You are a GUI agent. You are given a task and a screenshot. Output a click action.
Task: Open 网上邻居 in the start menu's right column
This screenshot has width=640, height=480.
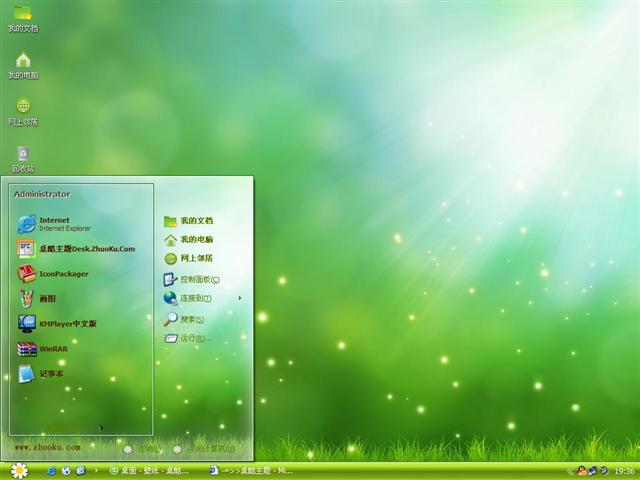(188, 258)
